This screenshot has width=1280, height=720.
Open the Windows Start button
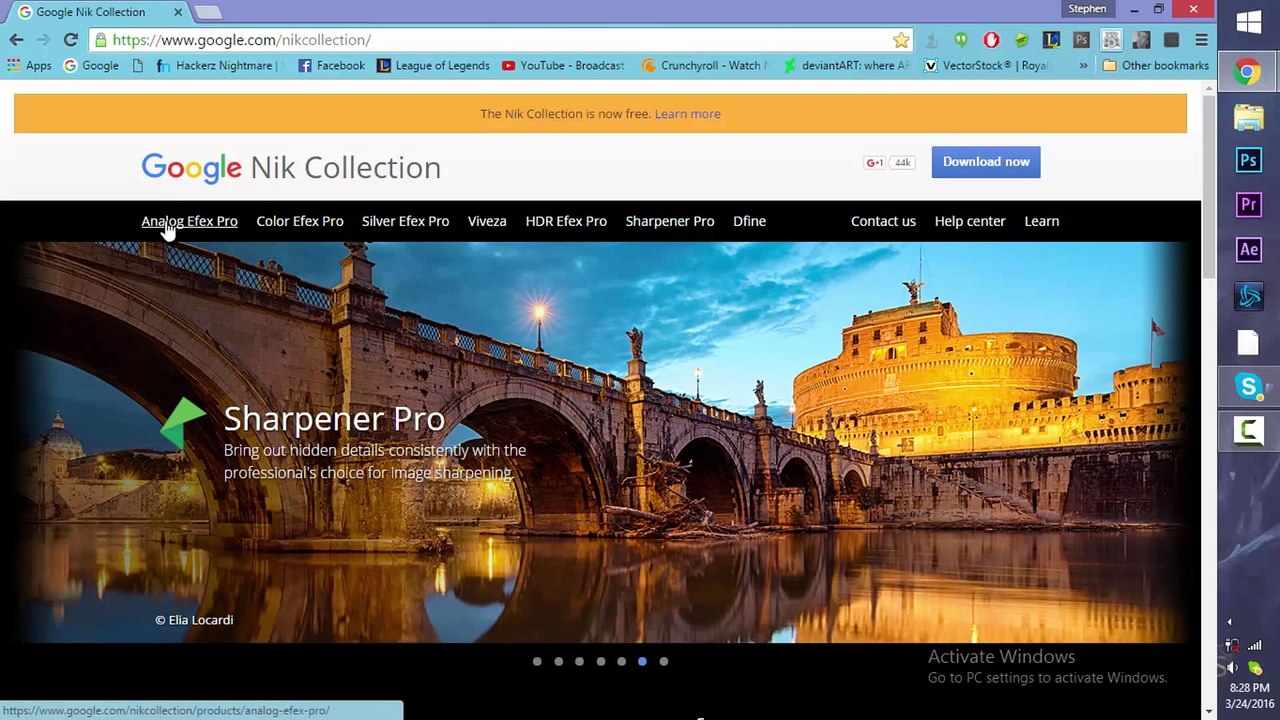point(1248,22)
